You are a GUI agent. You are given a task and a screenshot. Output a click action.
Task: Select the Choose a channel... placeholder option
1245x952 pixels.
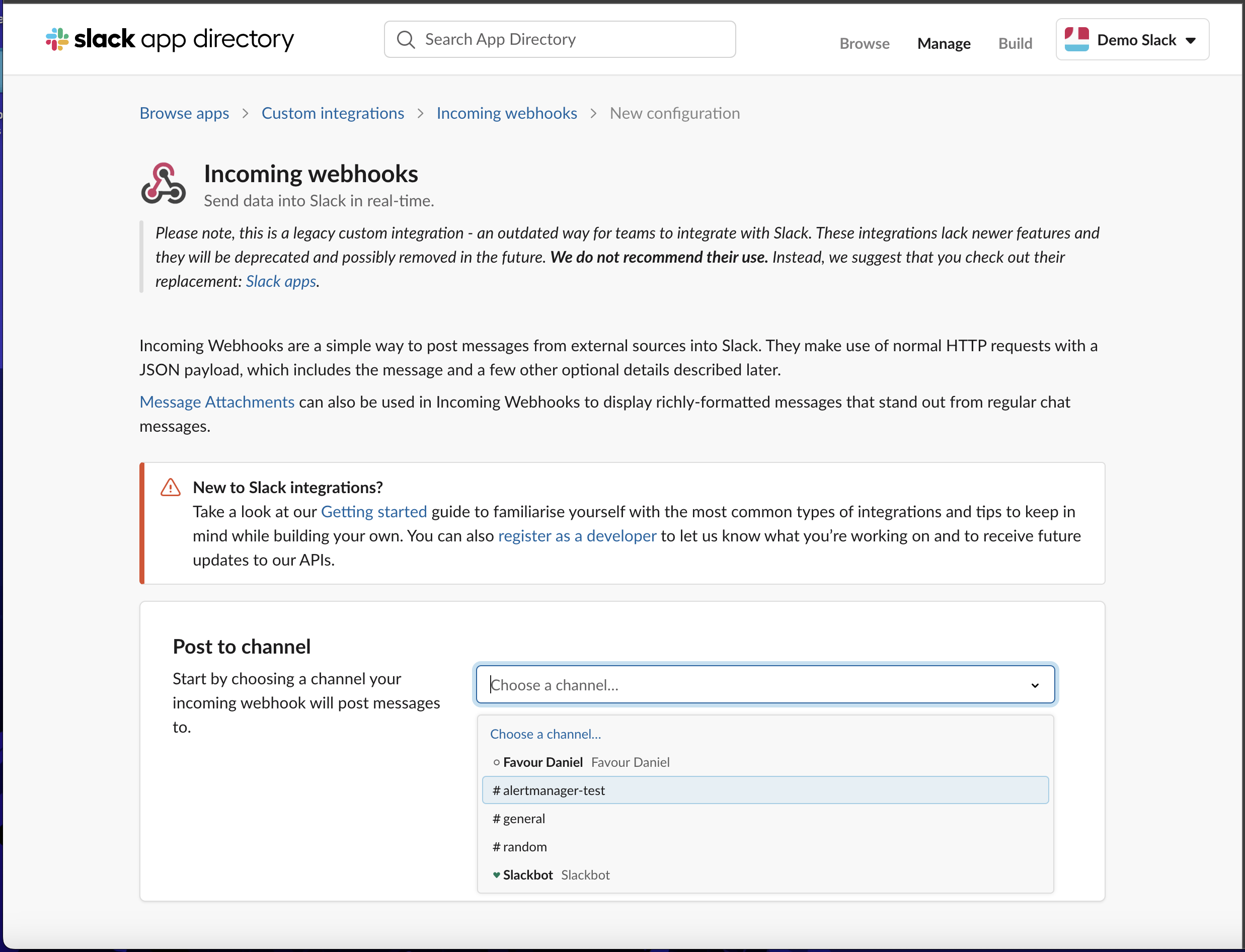pos(765,734)
